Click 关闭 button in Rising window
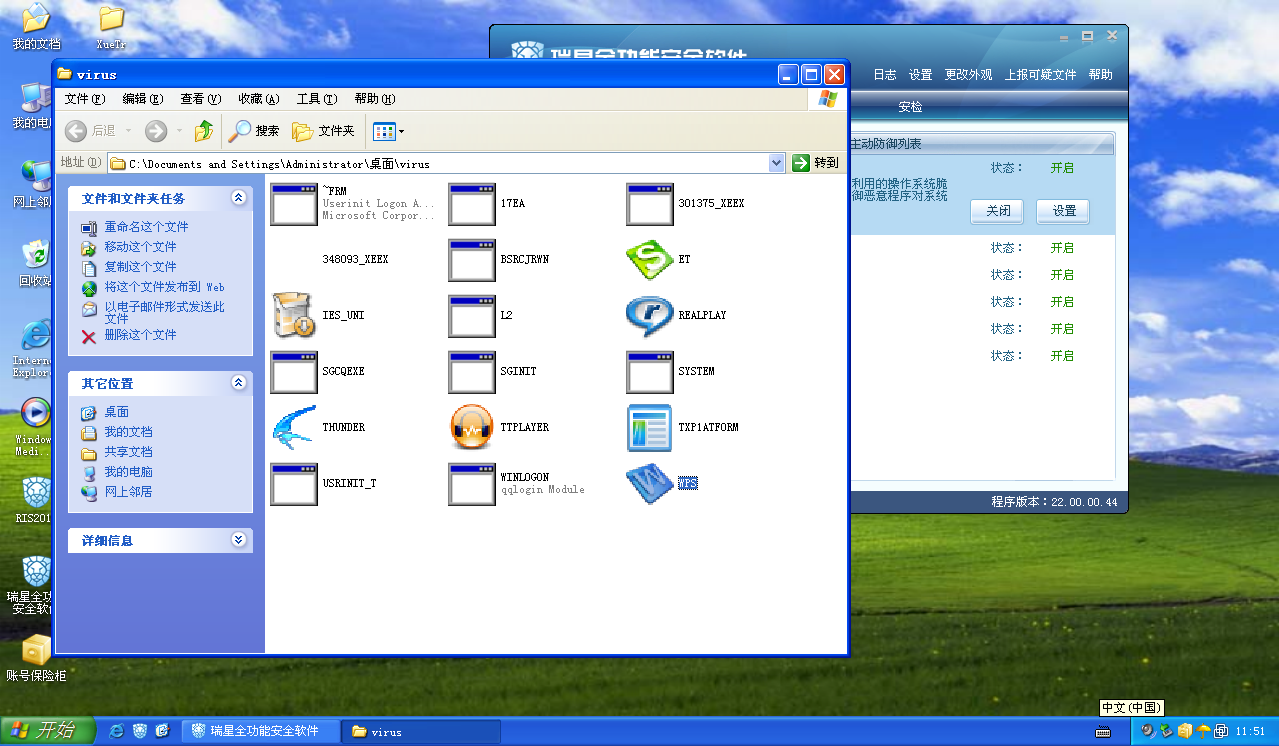 [998, 211]
